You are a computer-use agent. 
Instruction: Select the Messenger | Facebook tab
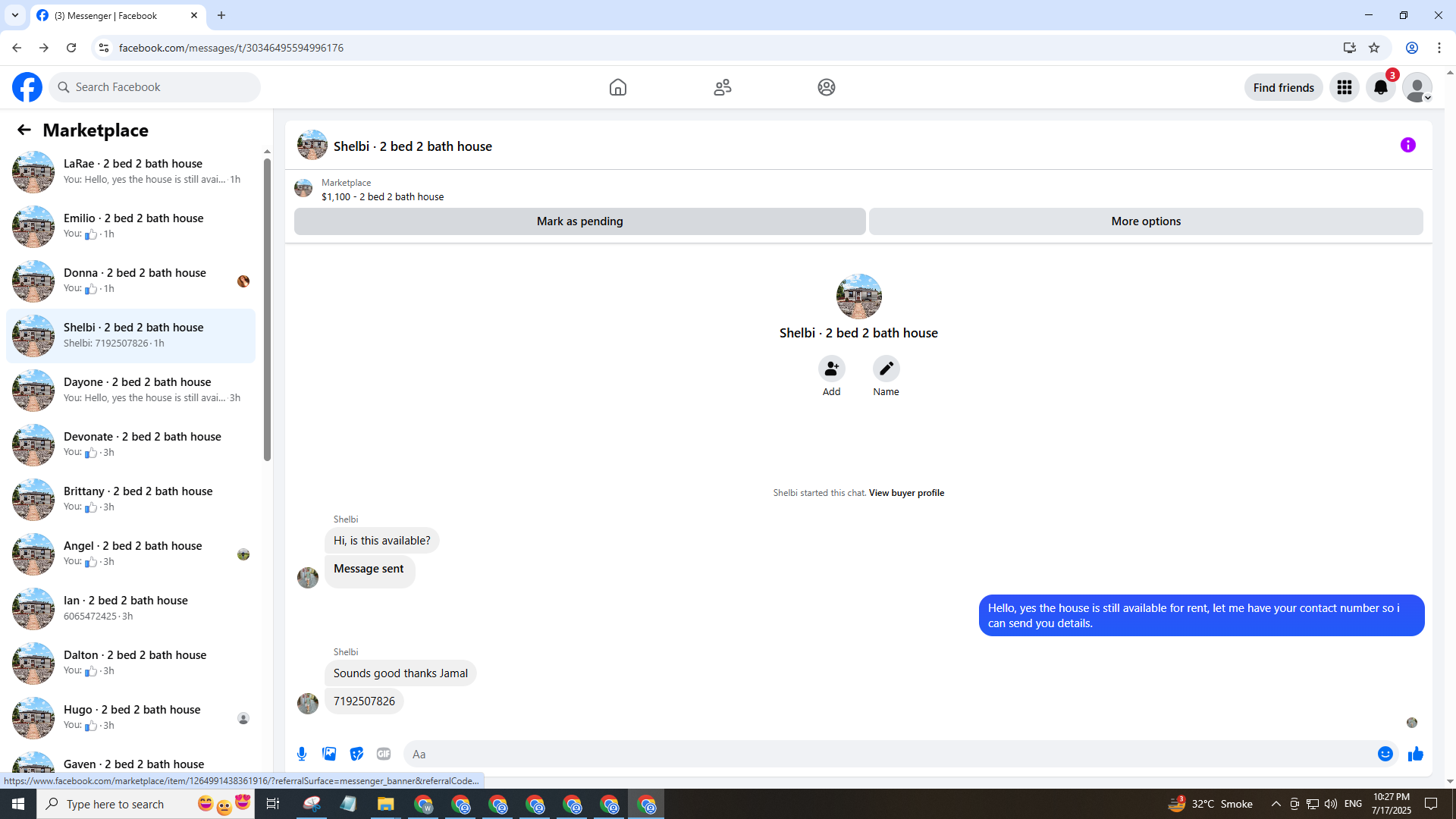118,15
